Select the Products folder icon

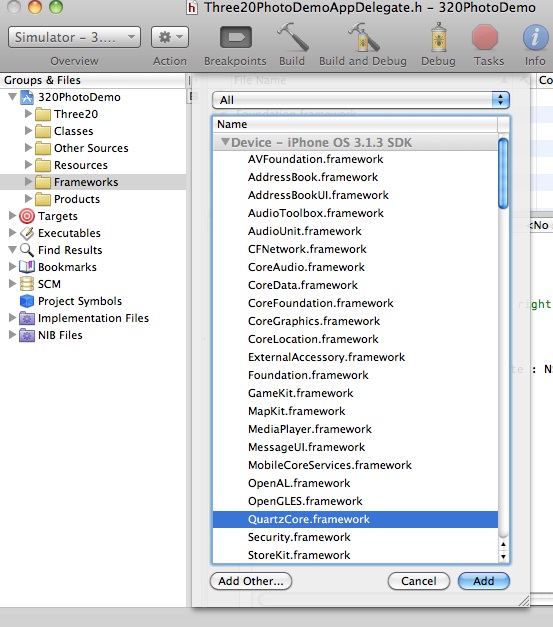point(43,199)
